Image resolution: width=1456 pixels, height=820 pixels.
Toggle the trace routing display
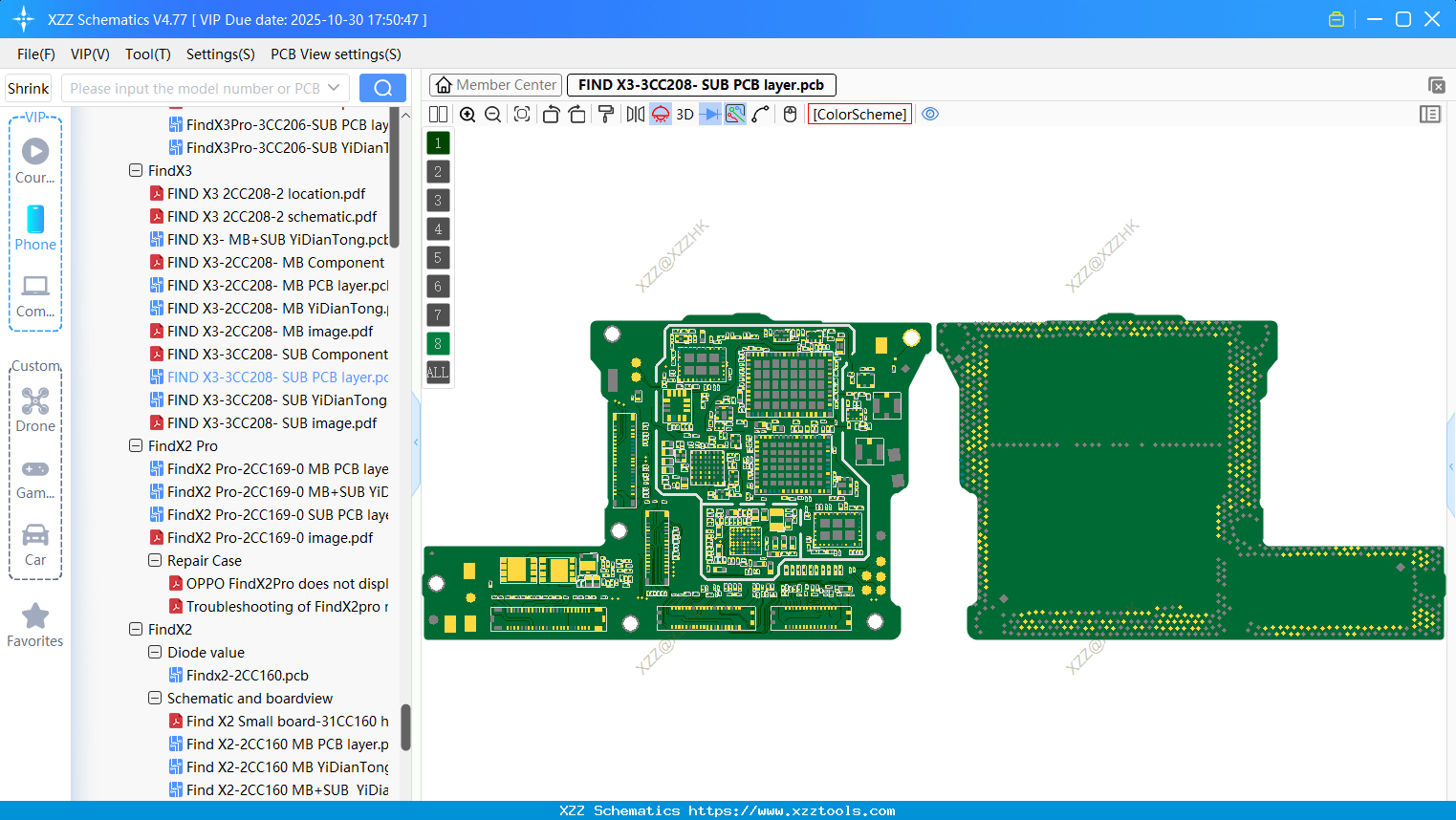[x=735, y=115]
